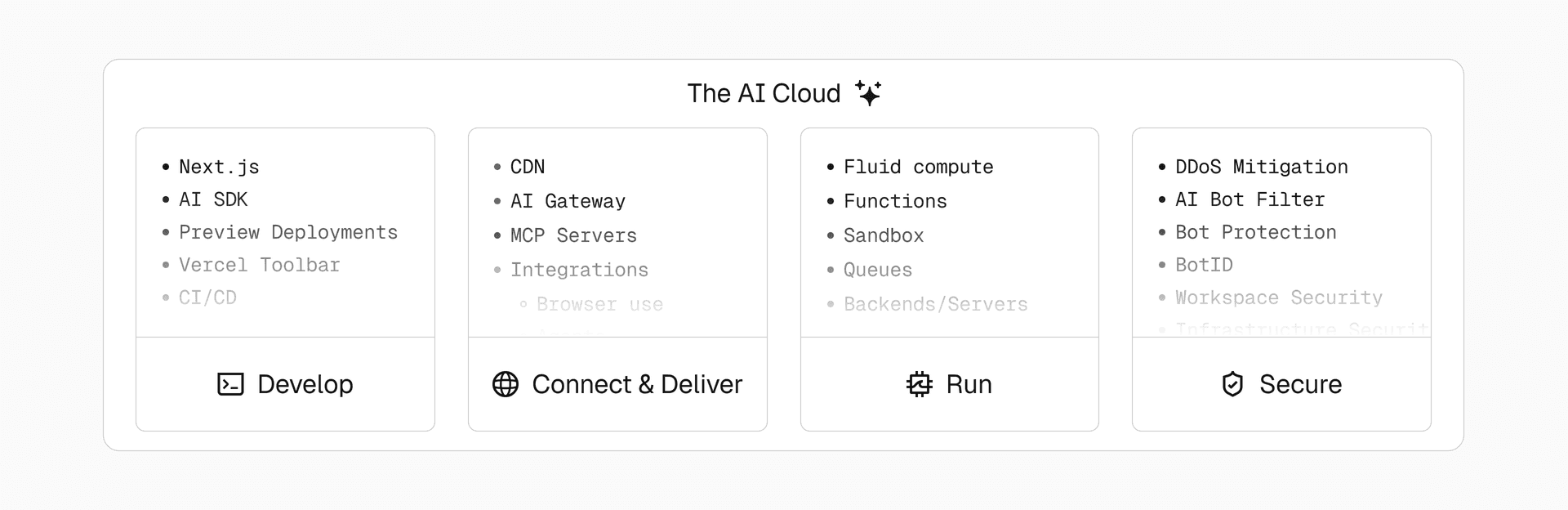
Task: Open the Develop category label
Action: (x=305, y=384)
